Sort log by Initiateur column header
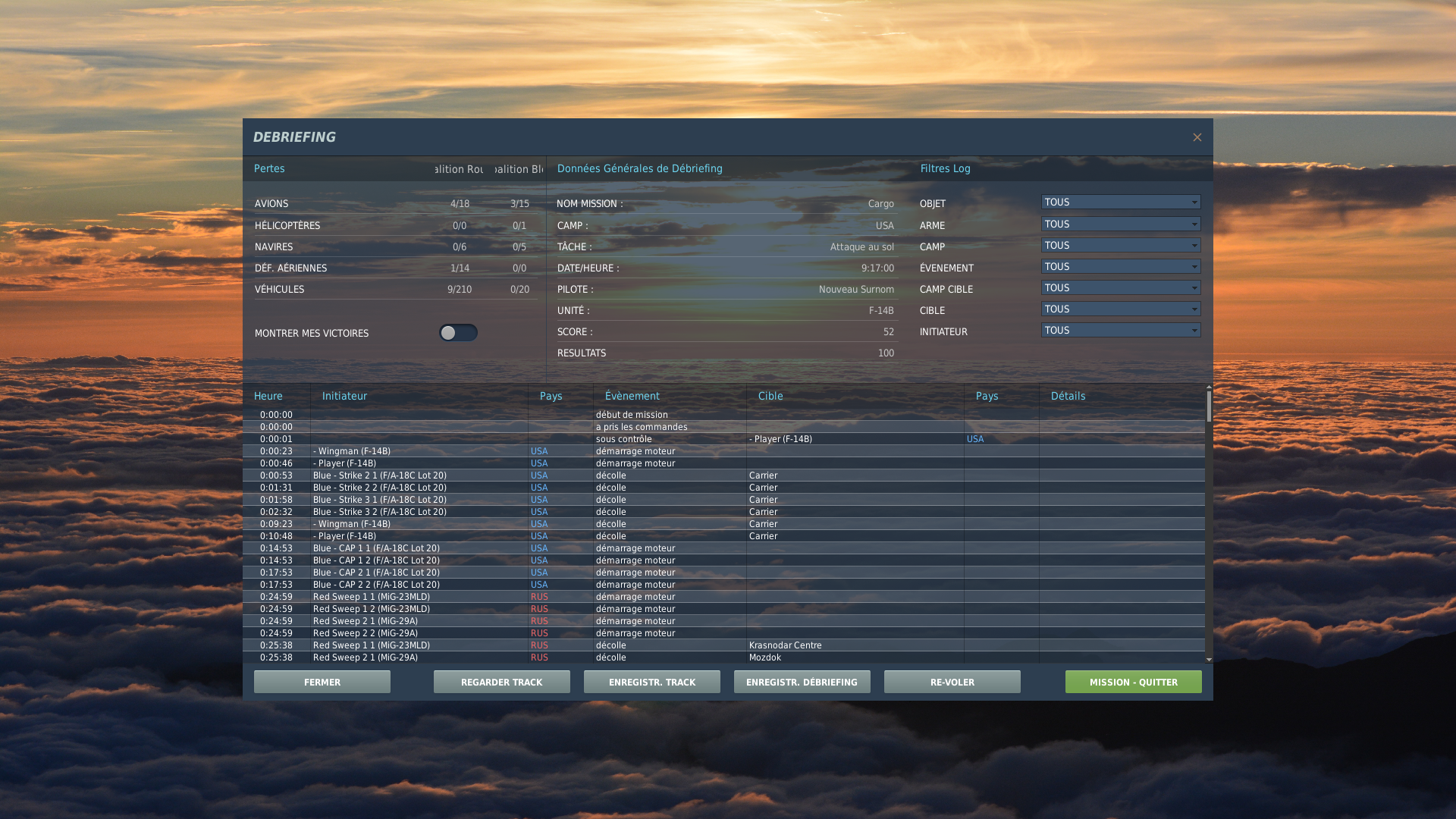The image size is (1456, 819). coord(344,396)
